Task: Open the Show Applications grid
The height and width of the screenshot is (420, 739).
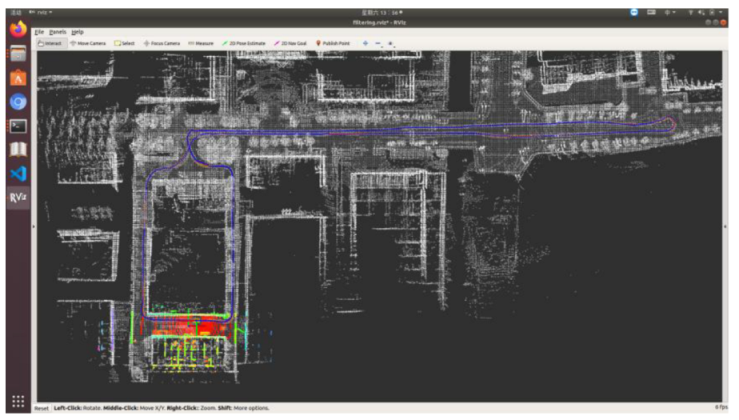Action: click(17, 400)
